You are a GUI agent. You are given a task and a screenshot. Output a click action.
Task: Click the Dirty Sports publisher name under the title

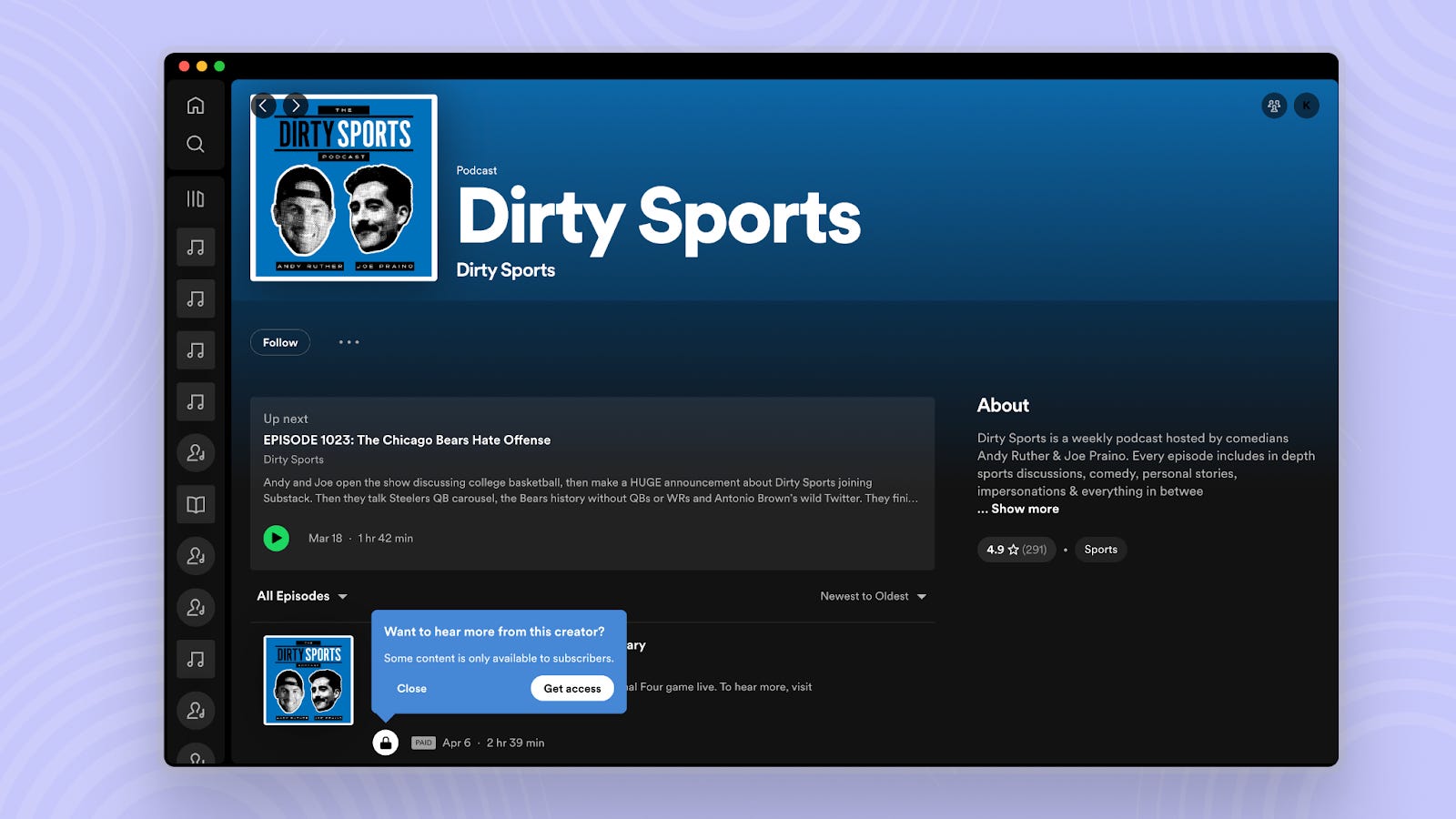506,270
